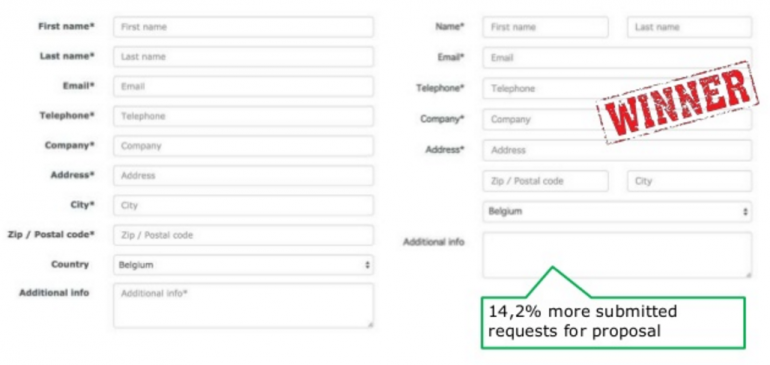
Task: Focus the Company field in left form
Action: 243,146
